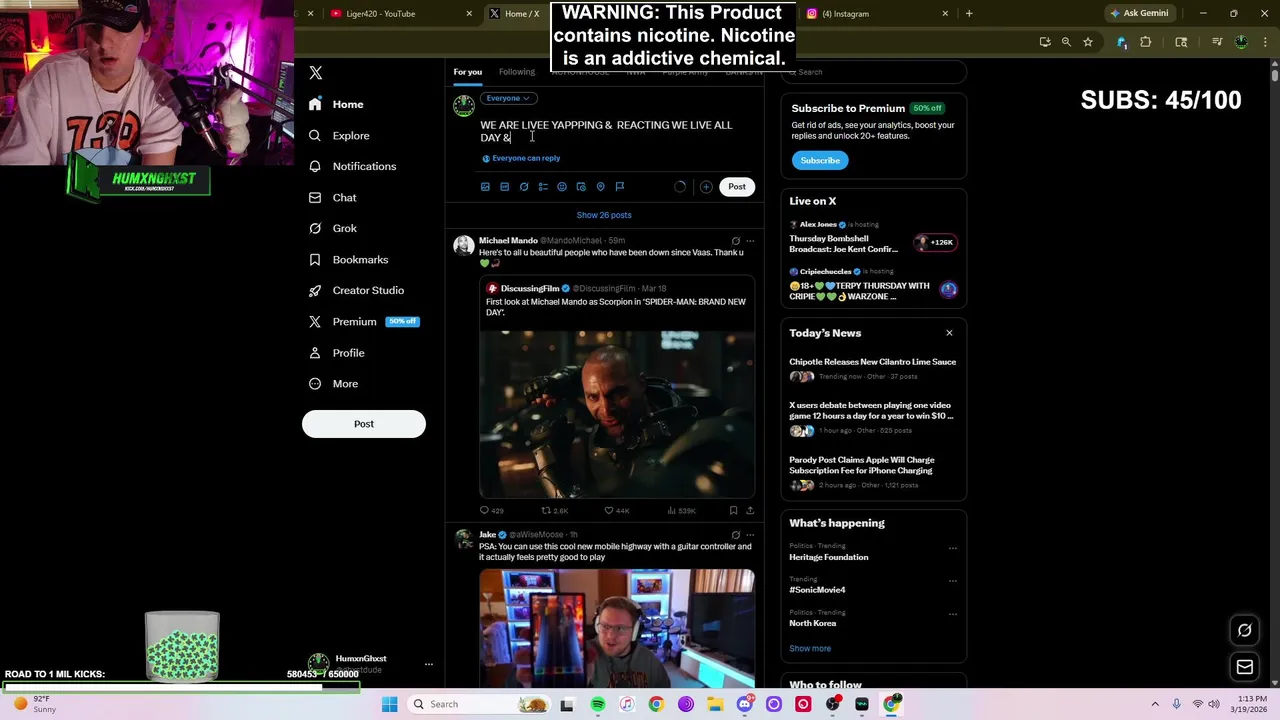The height and width of the screenshot is (720, 1280).
Task: Dismiss the Today's News panel
Action: 949,333
